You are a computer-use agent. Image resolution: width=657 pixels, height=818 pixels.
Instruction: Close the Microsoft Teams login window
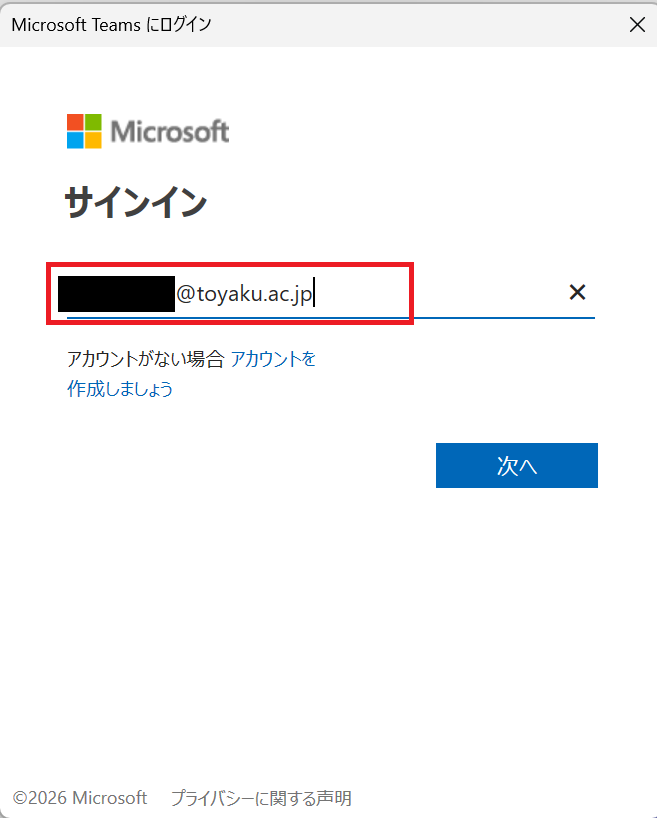tap(637, 25)
